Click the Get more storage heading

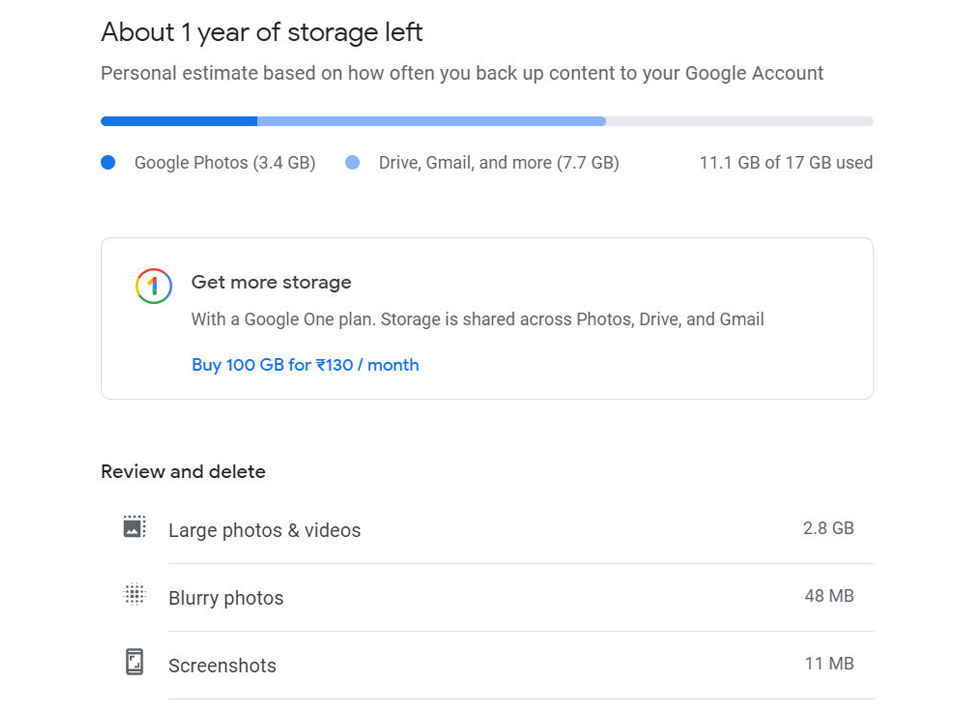tap(271, 282)
